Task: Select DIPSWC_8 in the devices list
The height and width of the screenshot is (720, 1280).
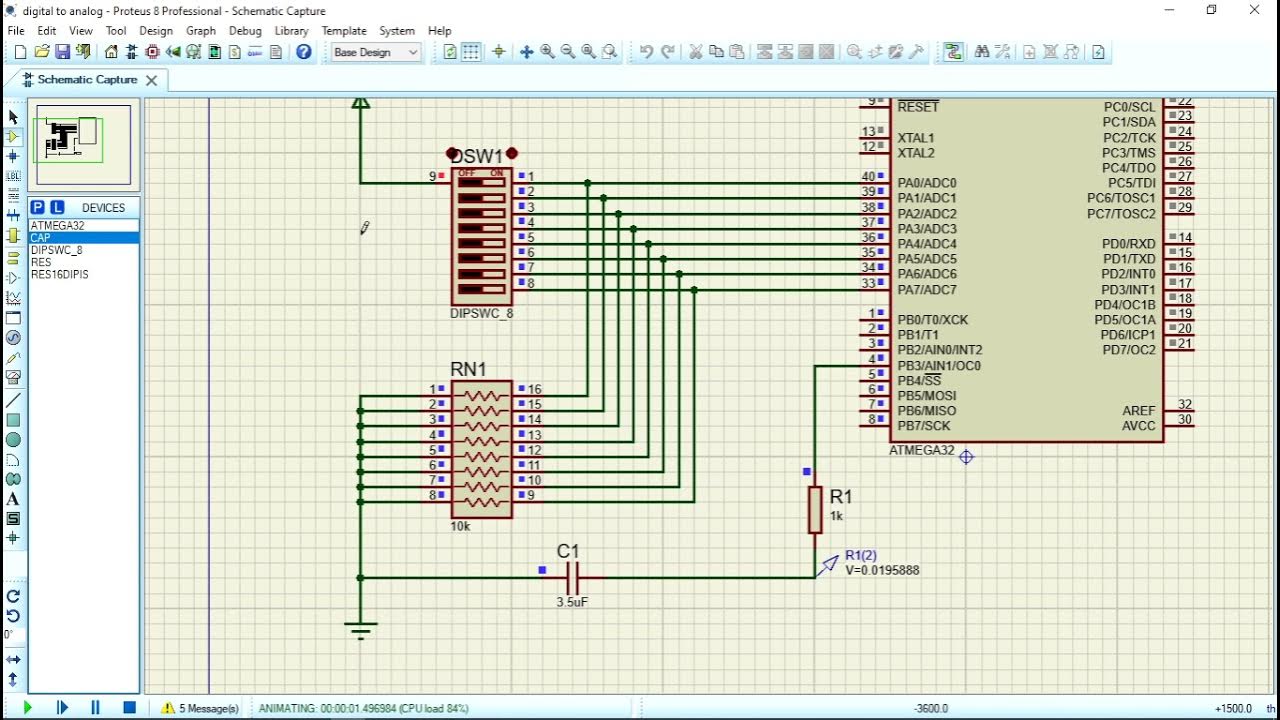Action: pos(84,250)
